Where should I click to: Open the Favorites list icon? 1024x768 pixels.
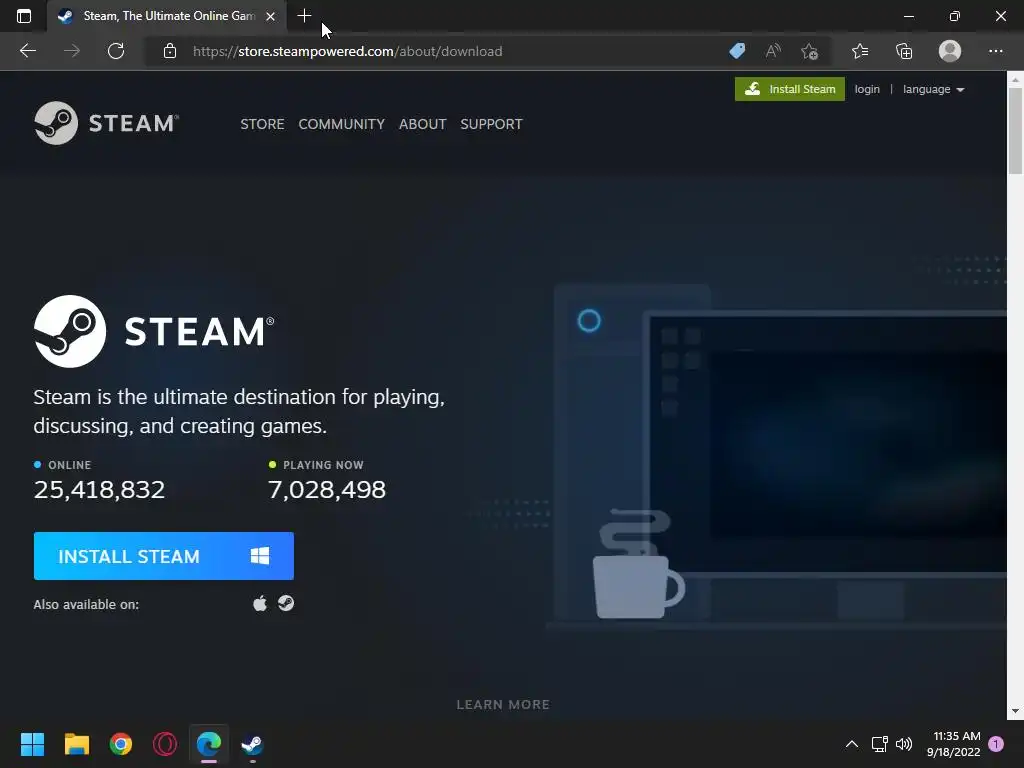coord(860,51)
